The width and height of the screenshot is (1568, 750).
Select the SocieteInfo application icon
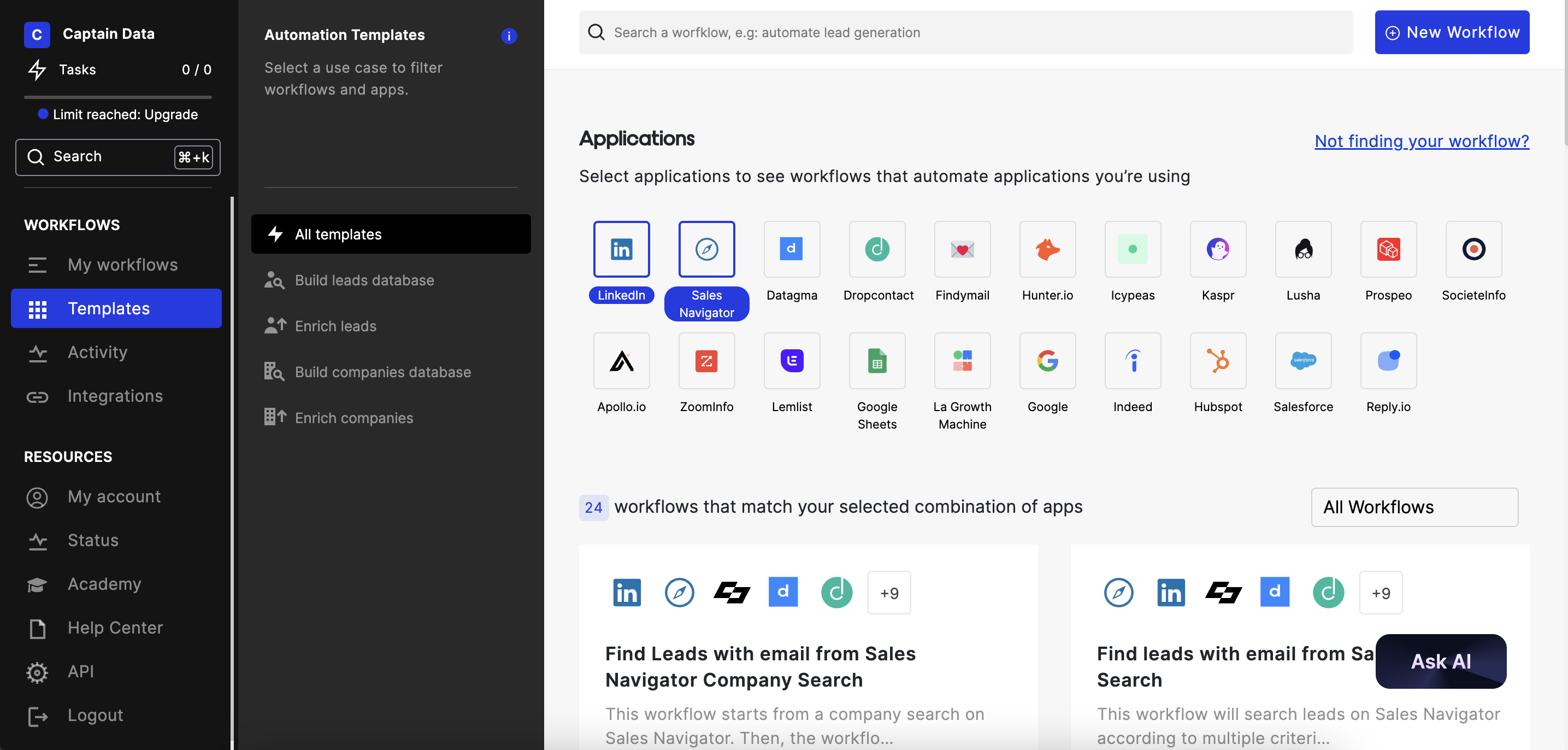(1473, 249)
